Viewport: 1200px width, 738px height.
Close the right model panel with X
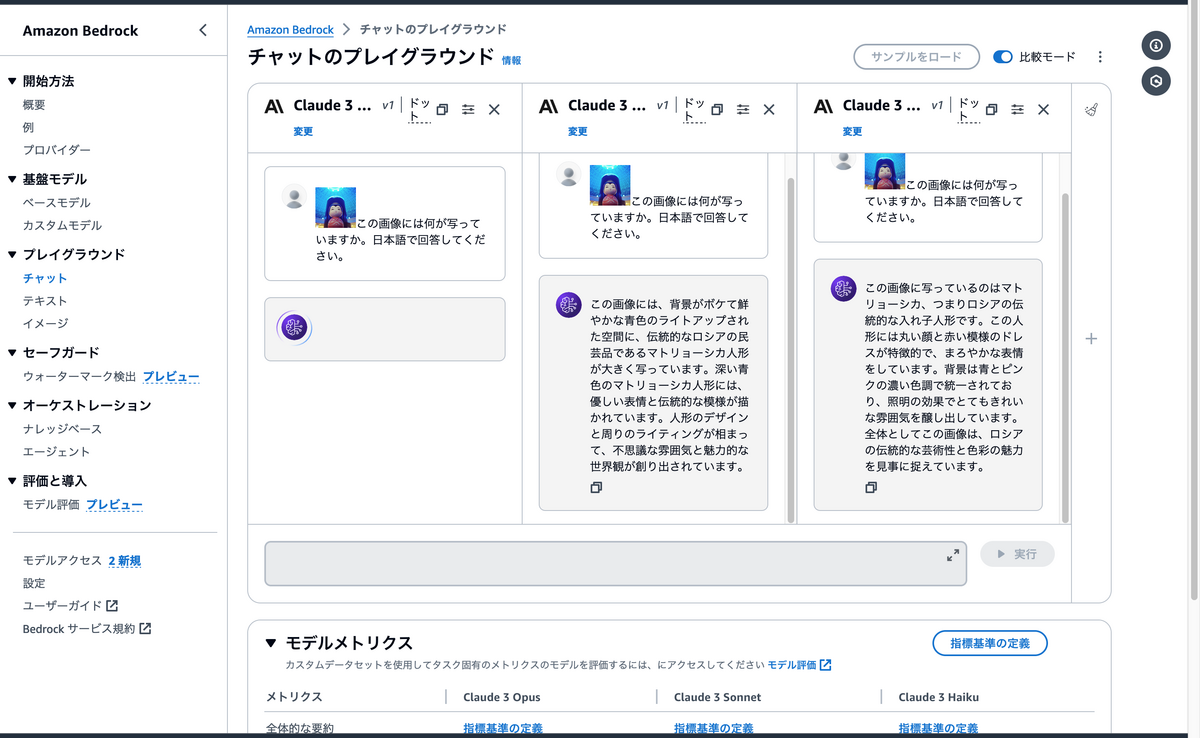[1043, 110]
